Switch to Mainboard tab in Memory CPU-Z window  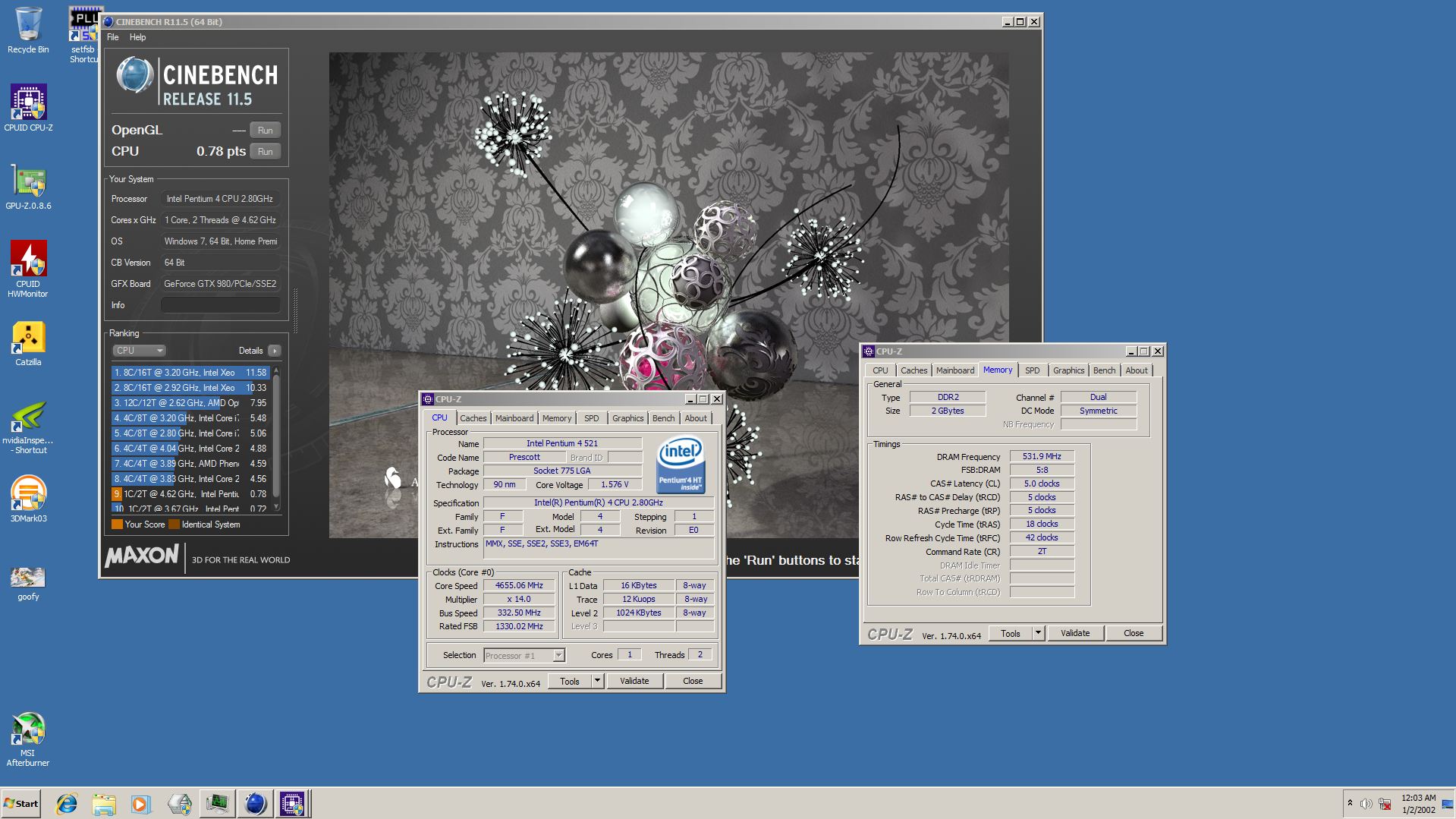[955, 370]
